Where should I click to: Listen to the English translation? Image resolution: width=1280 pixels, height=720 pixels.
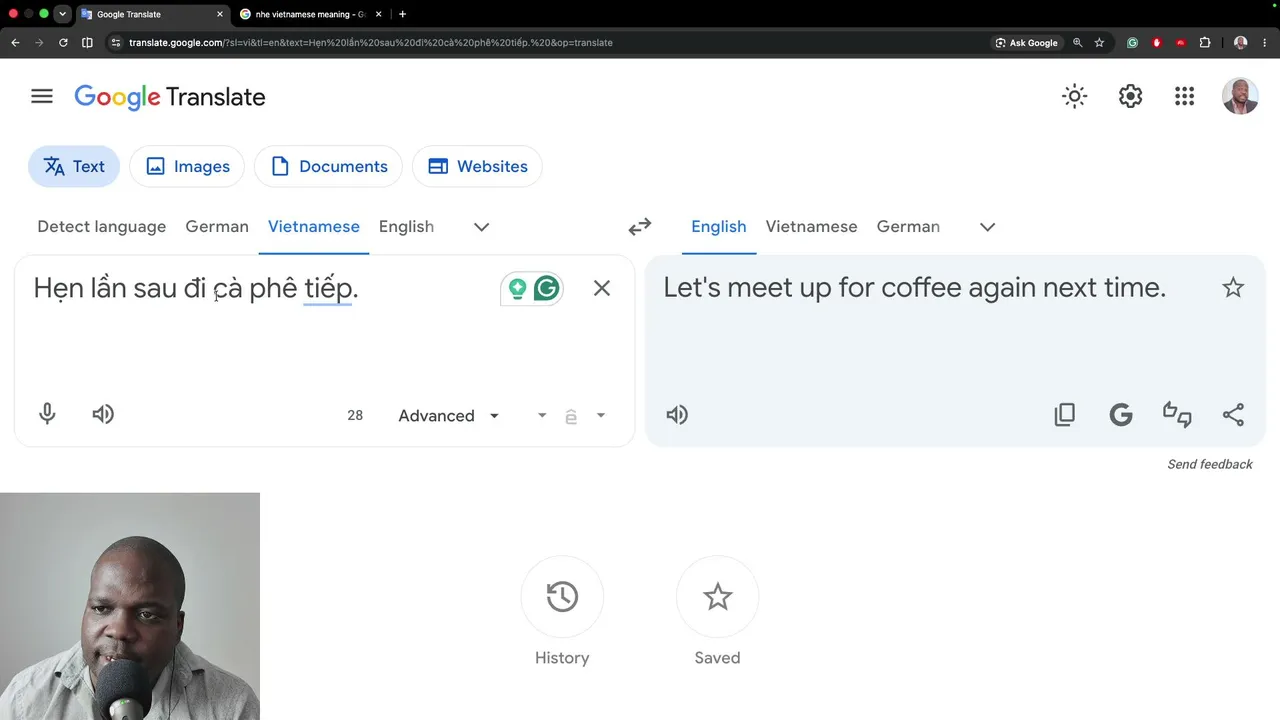tap(677, 415)
